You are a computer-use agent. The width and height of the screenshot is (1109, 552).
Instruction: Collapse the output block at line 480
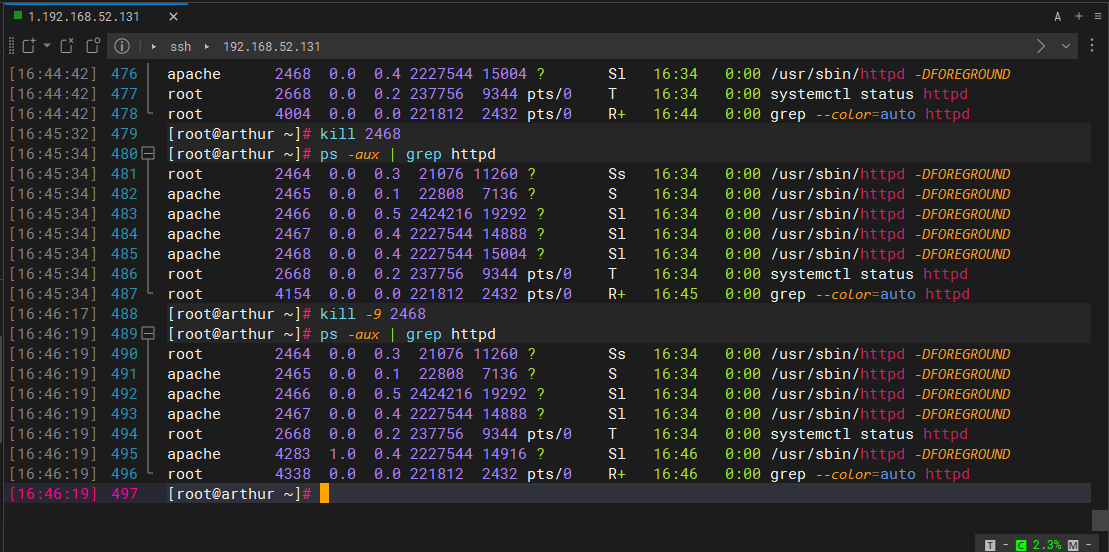click(148, 154)
